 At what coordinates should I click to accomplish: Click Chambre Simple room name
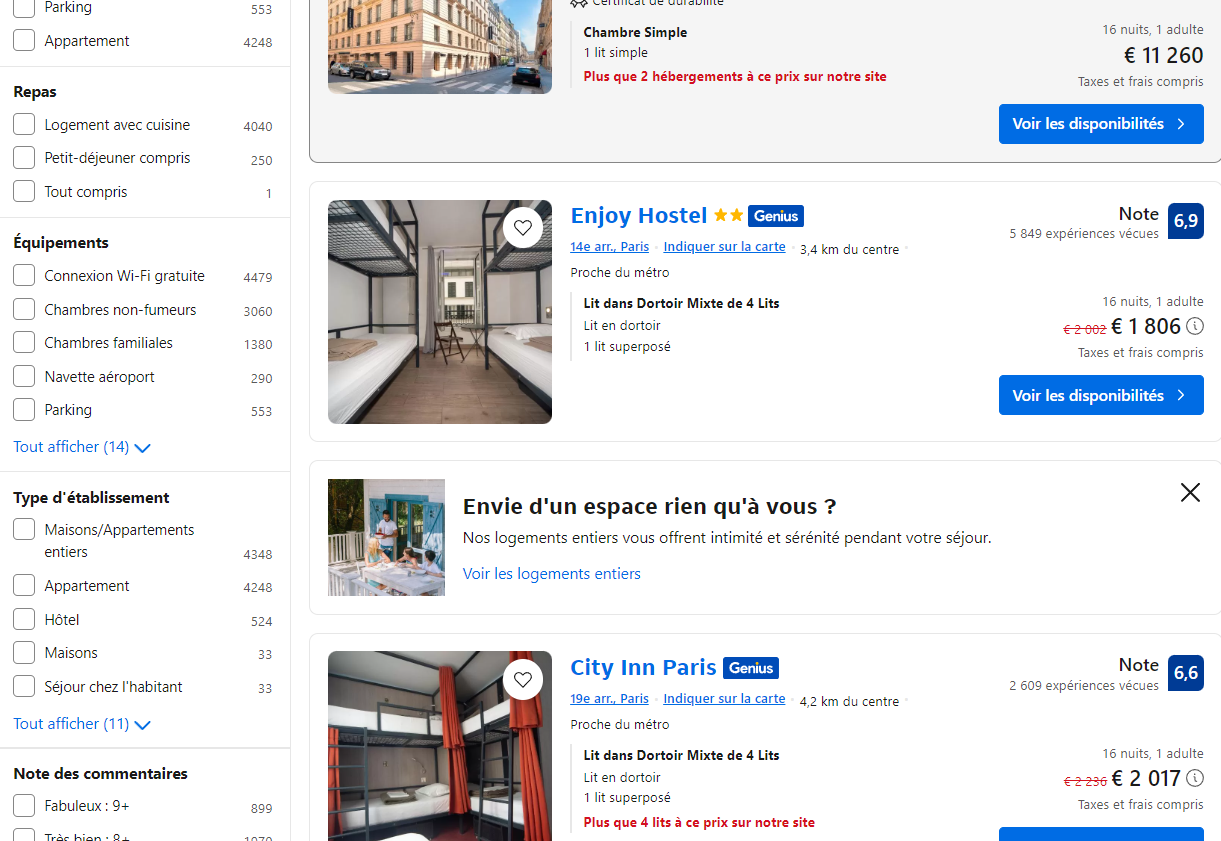click(x=636, y=32)
